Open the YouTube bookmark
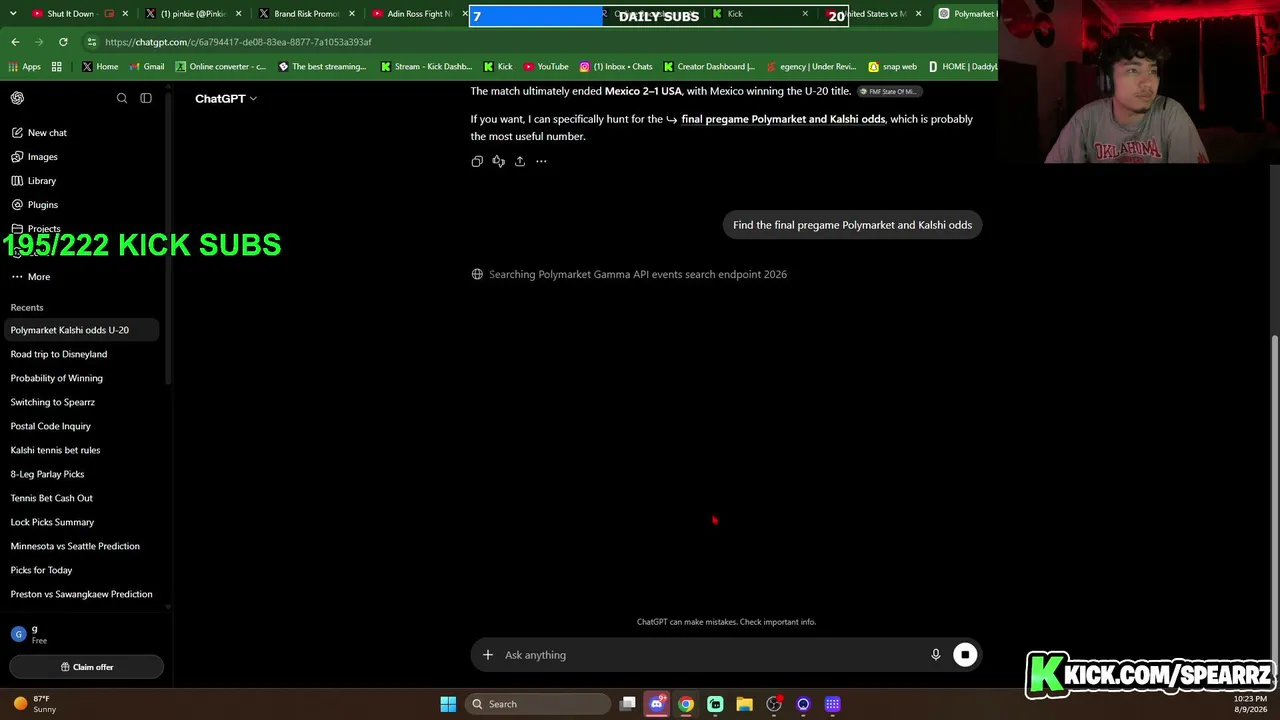 [x=546, y=67]
